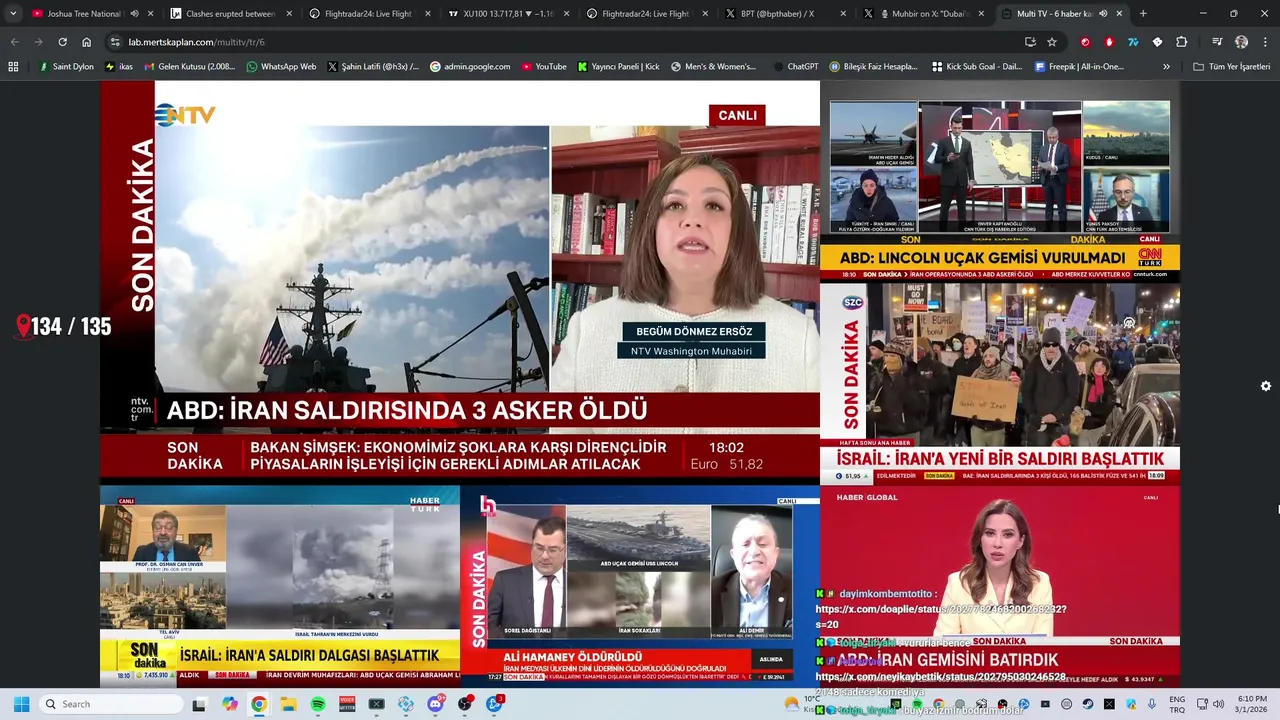The height and width of the screenshot is (720, 1280).
Task: Click the Windows taskbar Search box
Action: (x=109, y=704)
